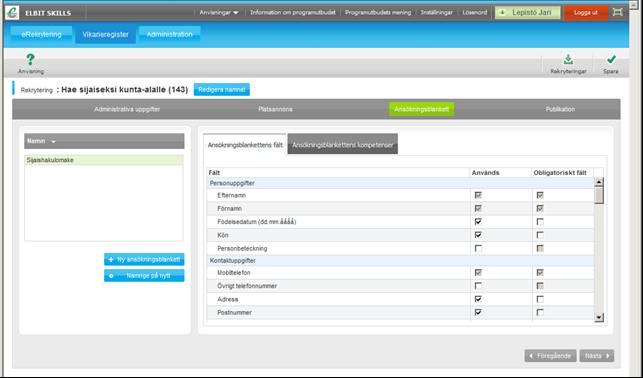Select Sijaishakulomake in the form list
The image size is (643, 378).
point(104,160)
